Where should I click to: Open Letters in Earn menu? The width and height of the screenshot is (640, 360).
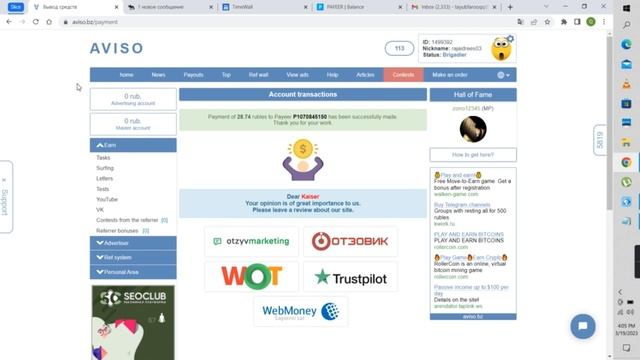click(104, 178)
